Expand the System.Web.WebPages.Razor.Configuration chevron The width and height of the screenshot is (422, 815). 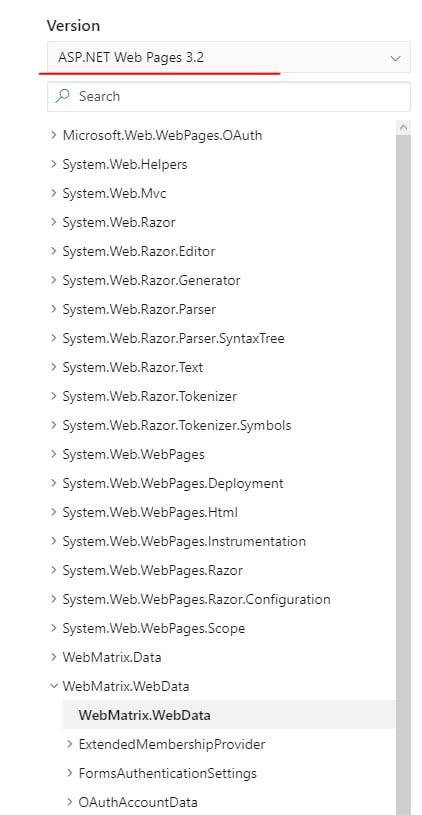(x=54, y=599)
